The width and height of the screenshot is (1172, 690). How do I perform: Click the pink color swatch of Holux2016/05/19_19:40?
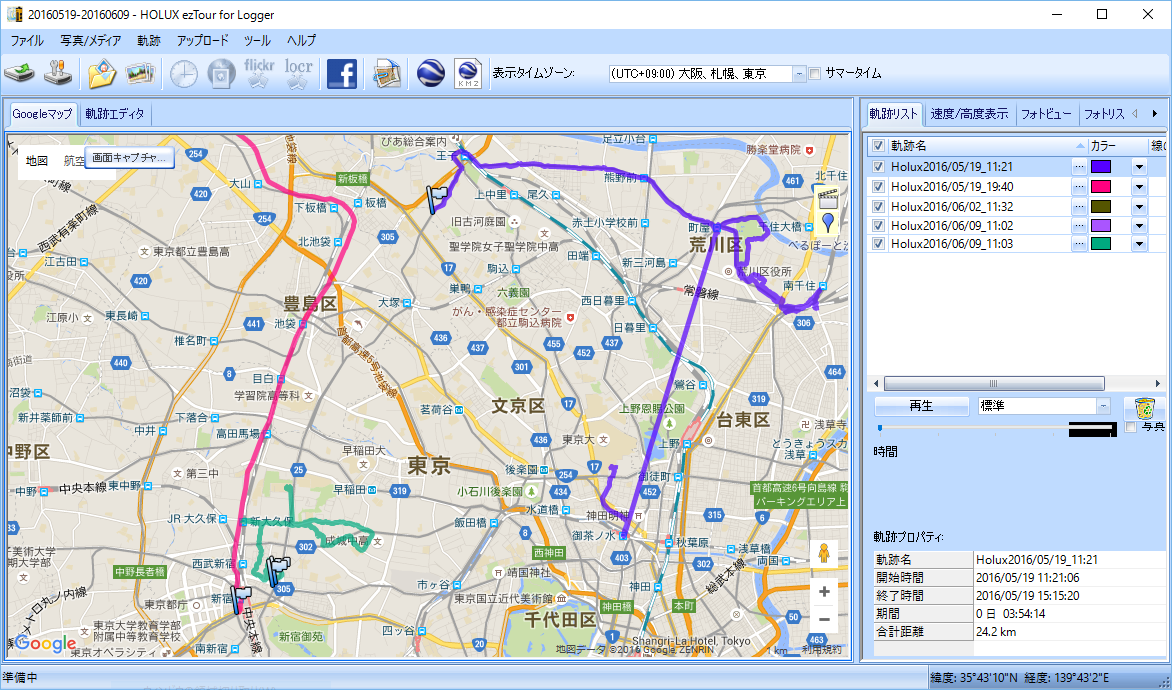1101,187
